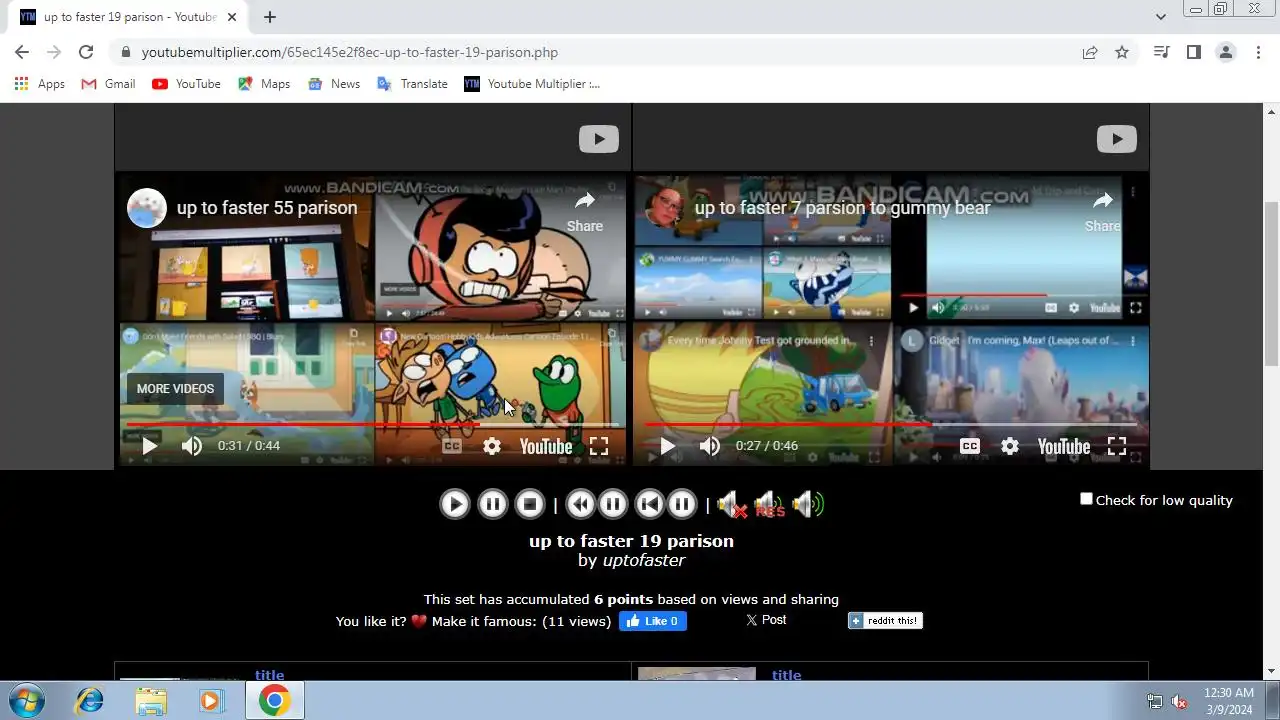Open Windows Start button
Image resolution: width=1280 pixels, height=720 pixels.
click(x=26, y=701)
